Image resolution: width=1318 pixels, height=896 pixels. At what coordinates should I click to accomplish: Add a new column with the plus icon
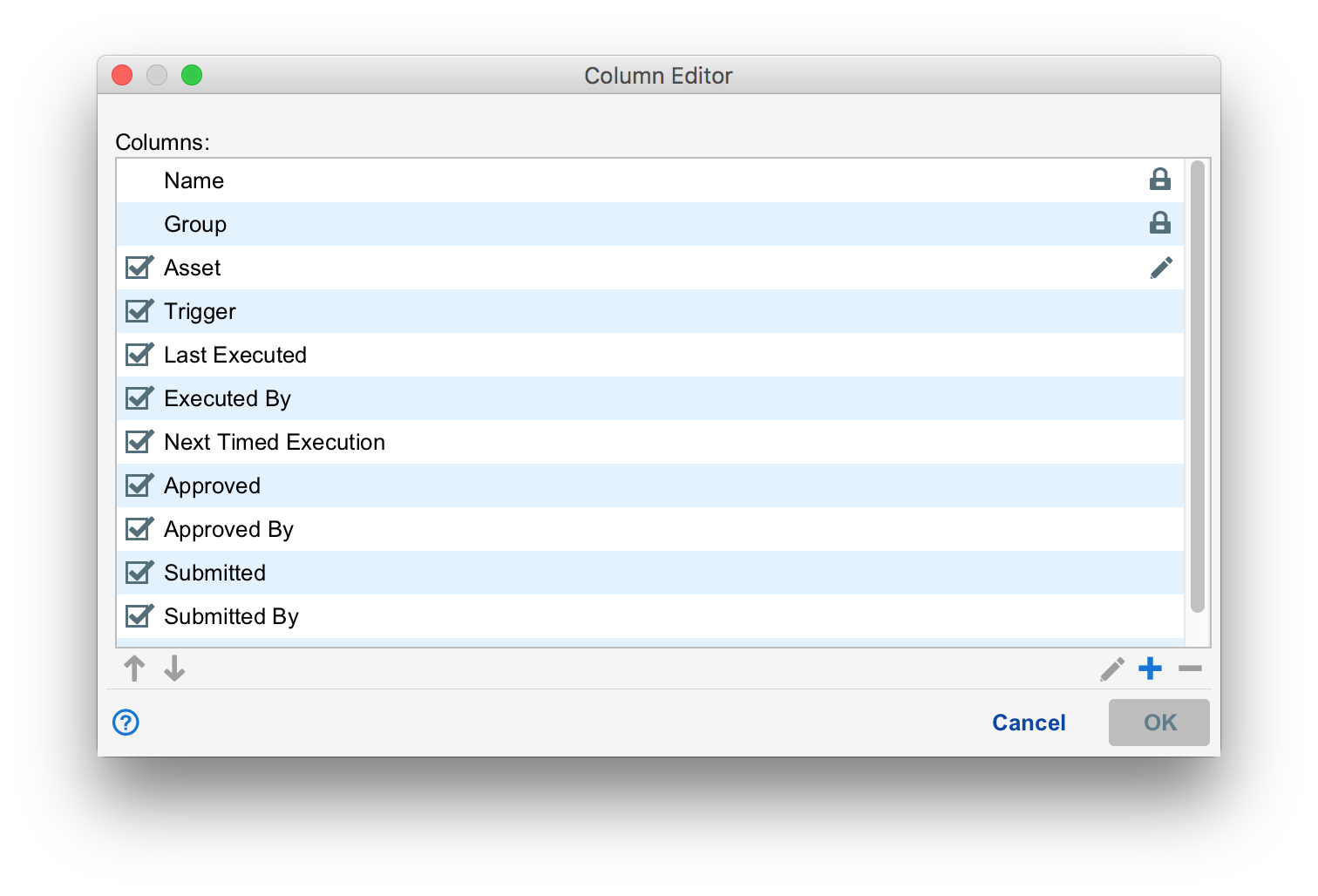pyautogui.click(x=1150, y=669)
